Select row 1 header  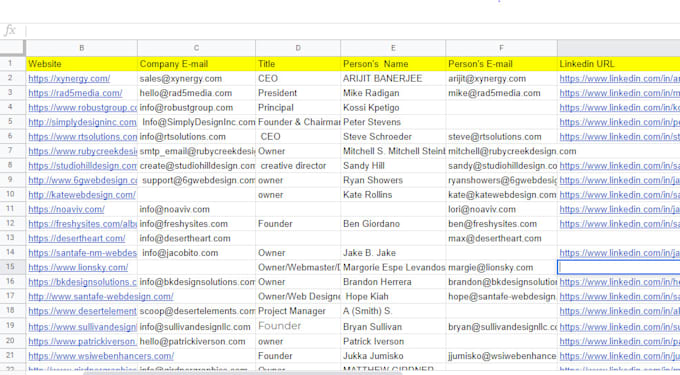click(x=12, y=64)
